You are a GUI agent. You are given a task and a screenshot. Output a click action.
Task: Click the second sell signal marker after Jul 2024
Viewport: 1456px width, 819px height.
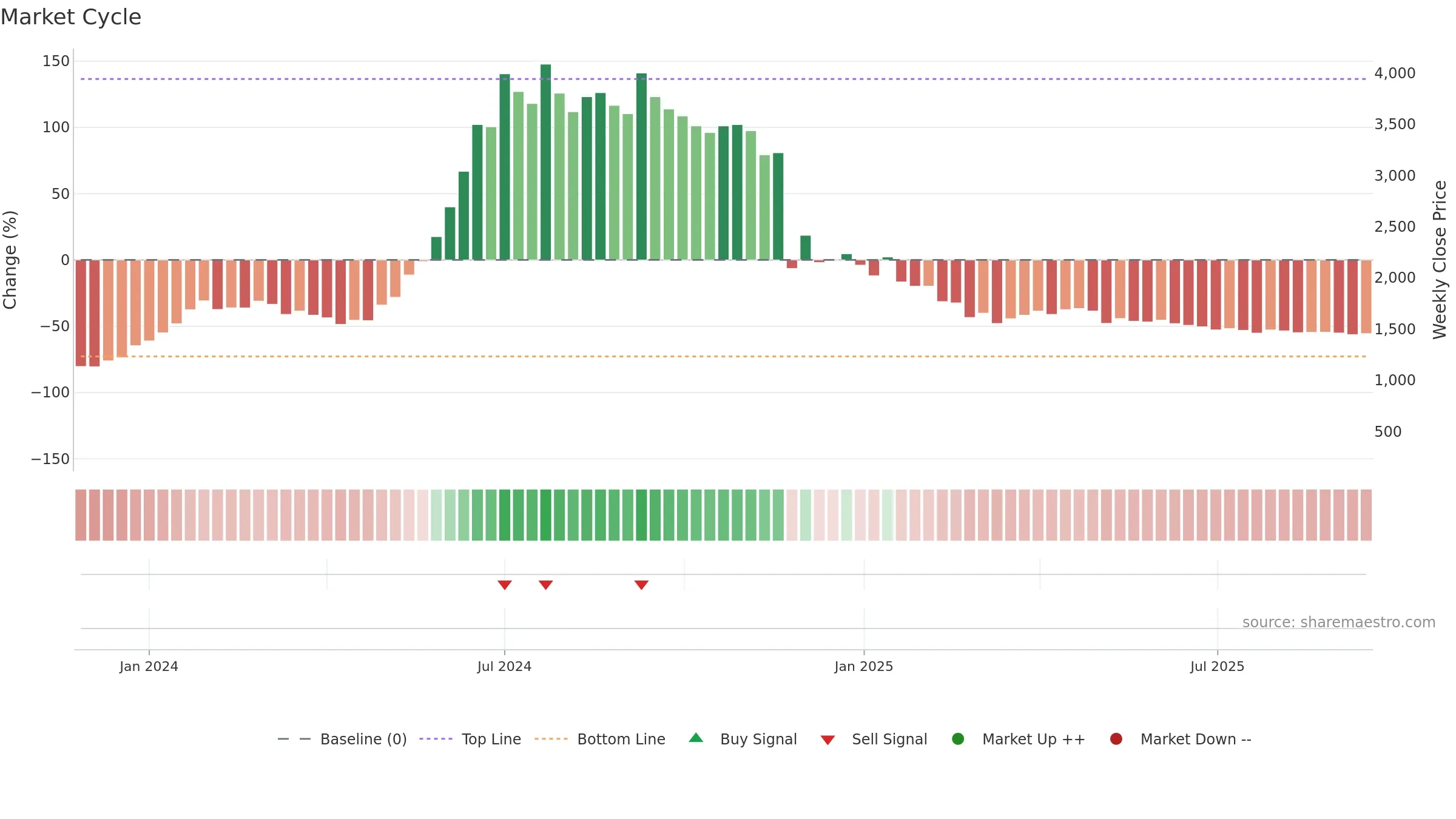click(545, 585)
